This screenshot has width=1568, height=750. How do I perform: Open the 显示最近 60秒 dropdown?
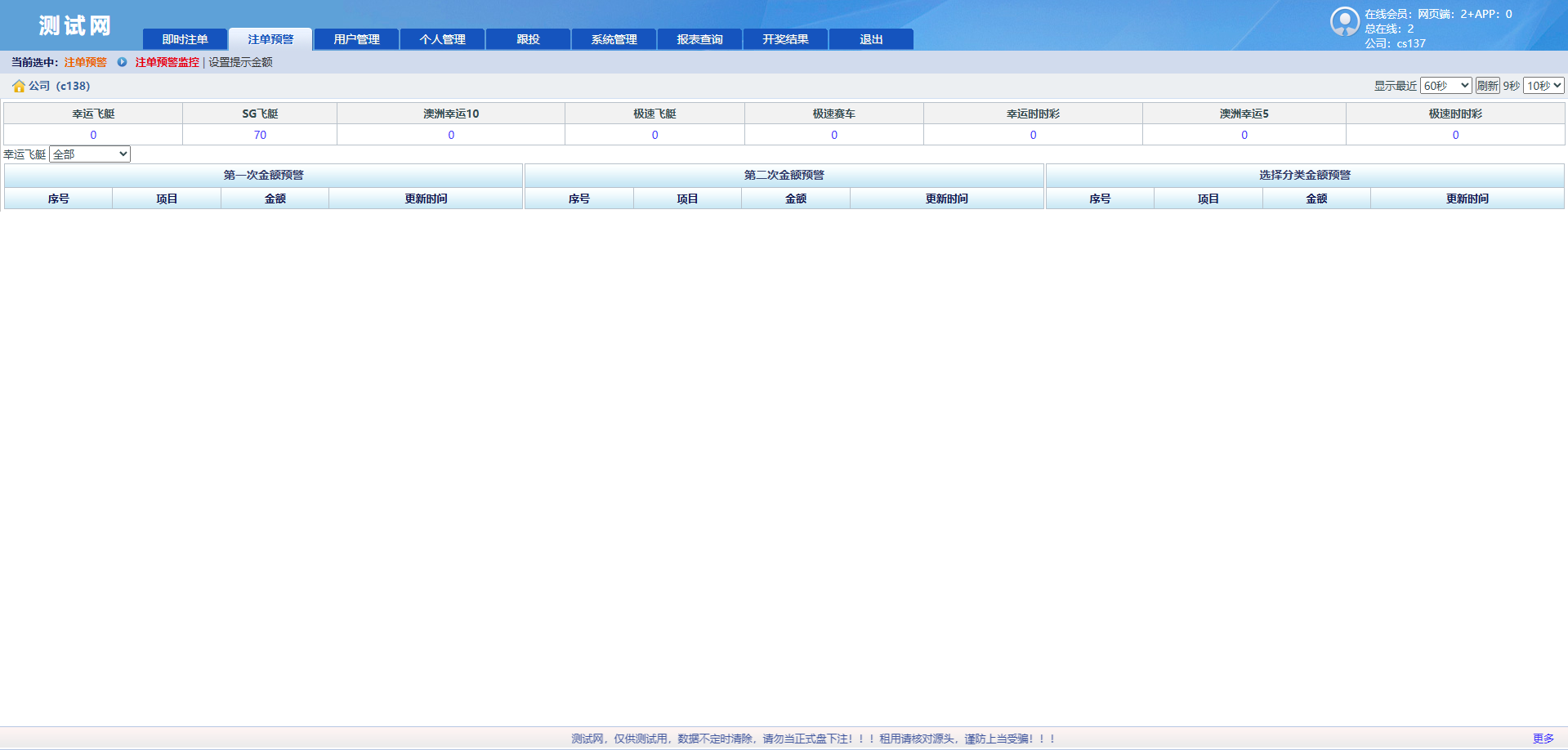coord(1445,86)
